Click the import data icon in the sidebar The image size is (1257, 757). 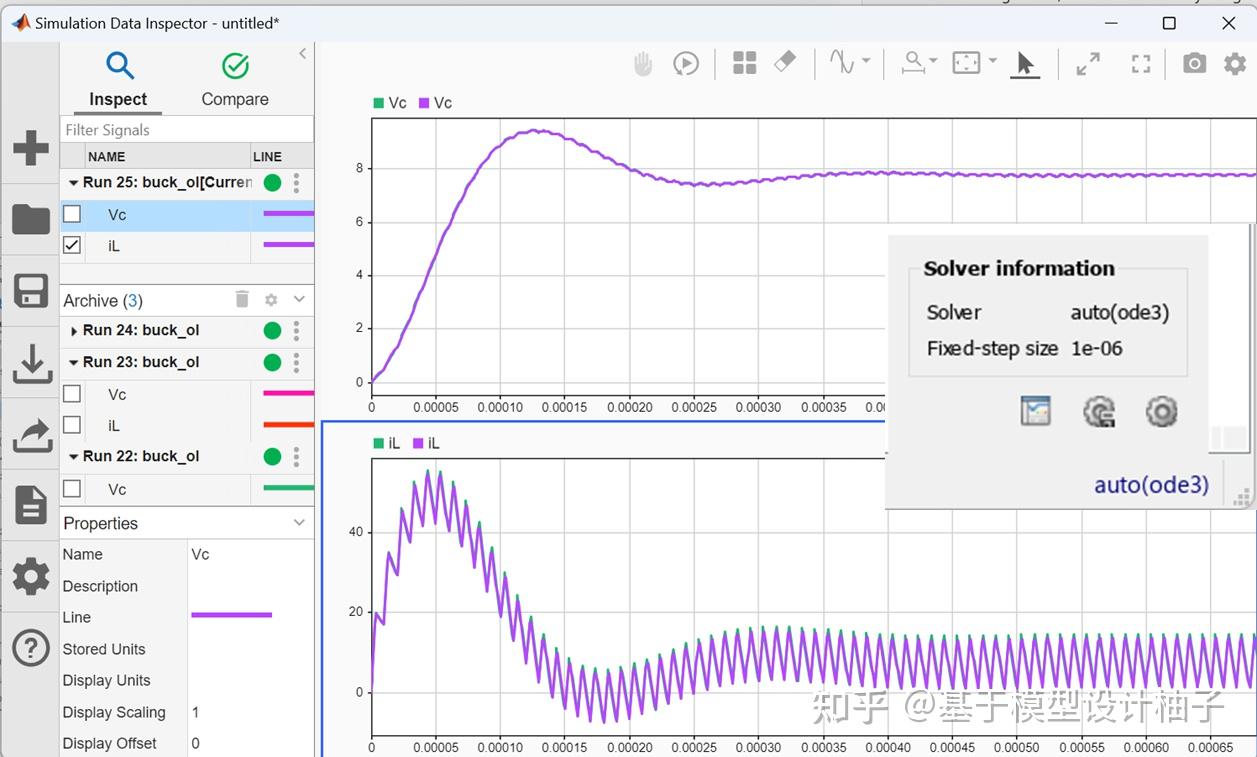tap(31, 364)
